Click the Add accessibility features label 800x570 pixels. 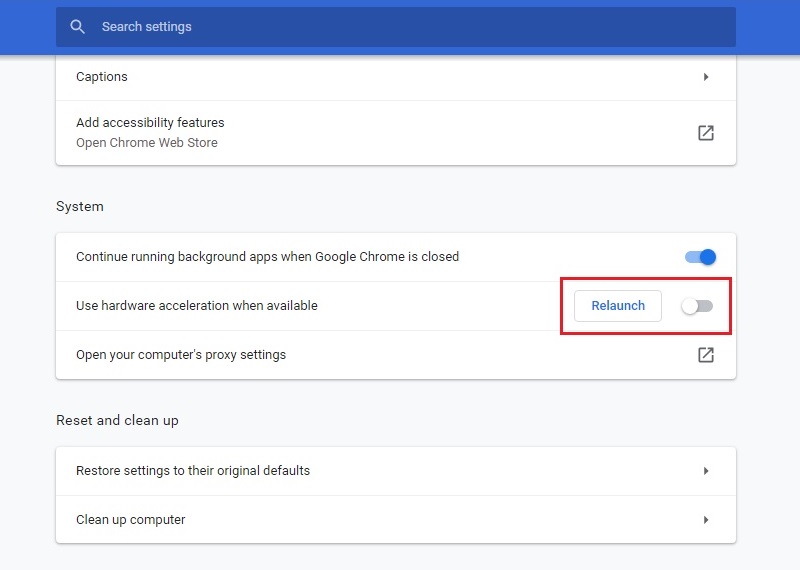(x=150, y=122)
